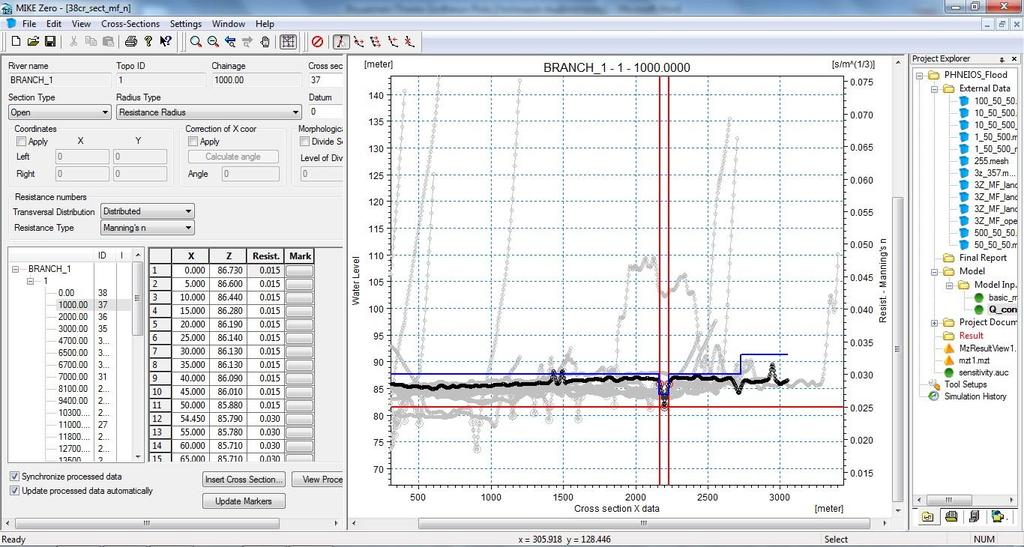Uncheck Synchronize processed data
1024x547 pixels.
[x=15, y=477]
